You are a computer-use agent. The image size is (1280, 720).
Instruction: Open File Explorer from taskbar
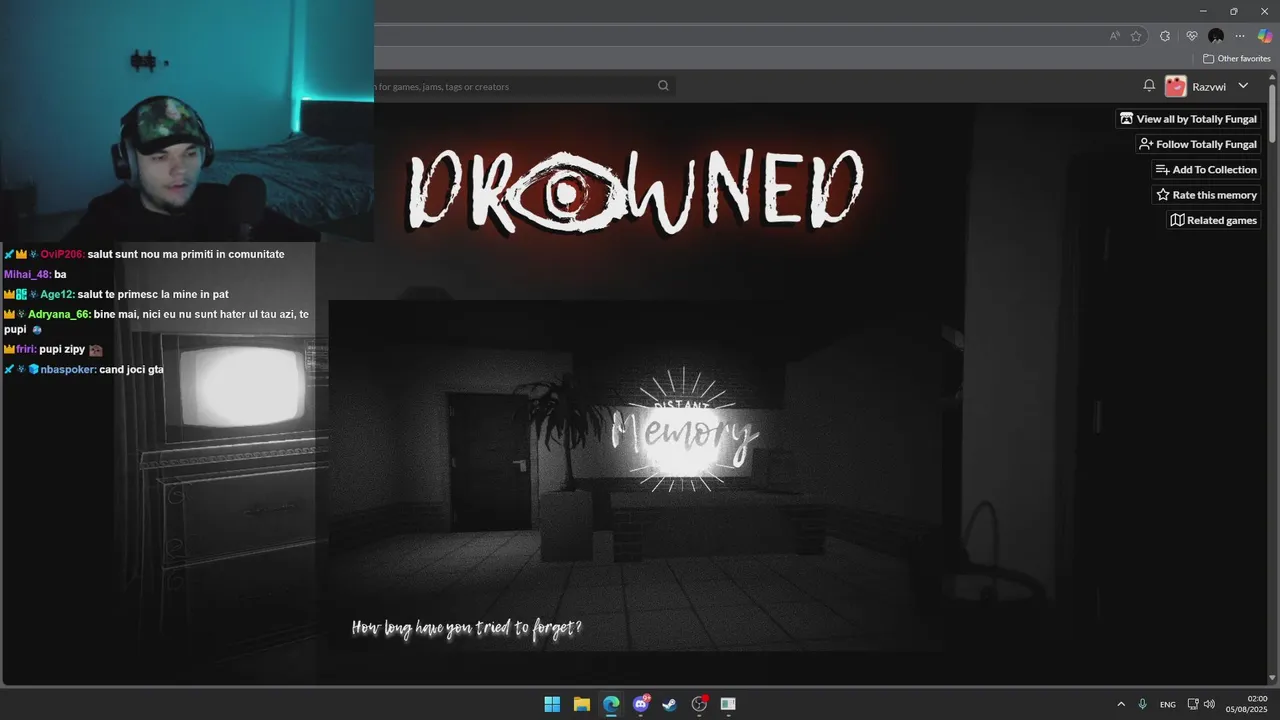[x=581, y=704]
